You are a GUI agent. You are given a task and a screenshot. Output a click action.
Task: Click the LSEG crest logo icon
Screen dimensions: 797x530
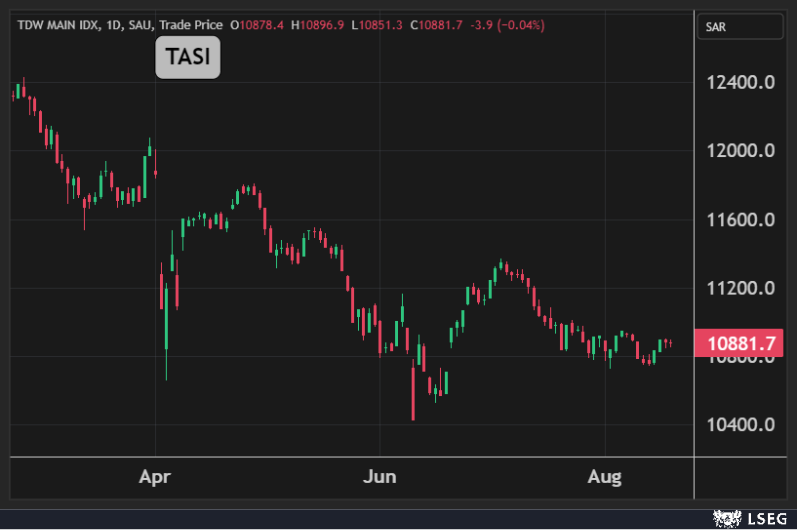point(723,517)
